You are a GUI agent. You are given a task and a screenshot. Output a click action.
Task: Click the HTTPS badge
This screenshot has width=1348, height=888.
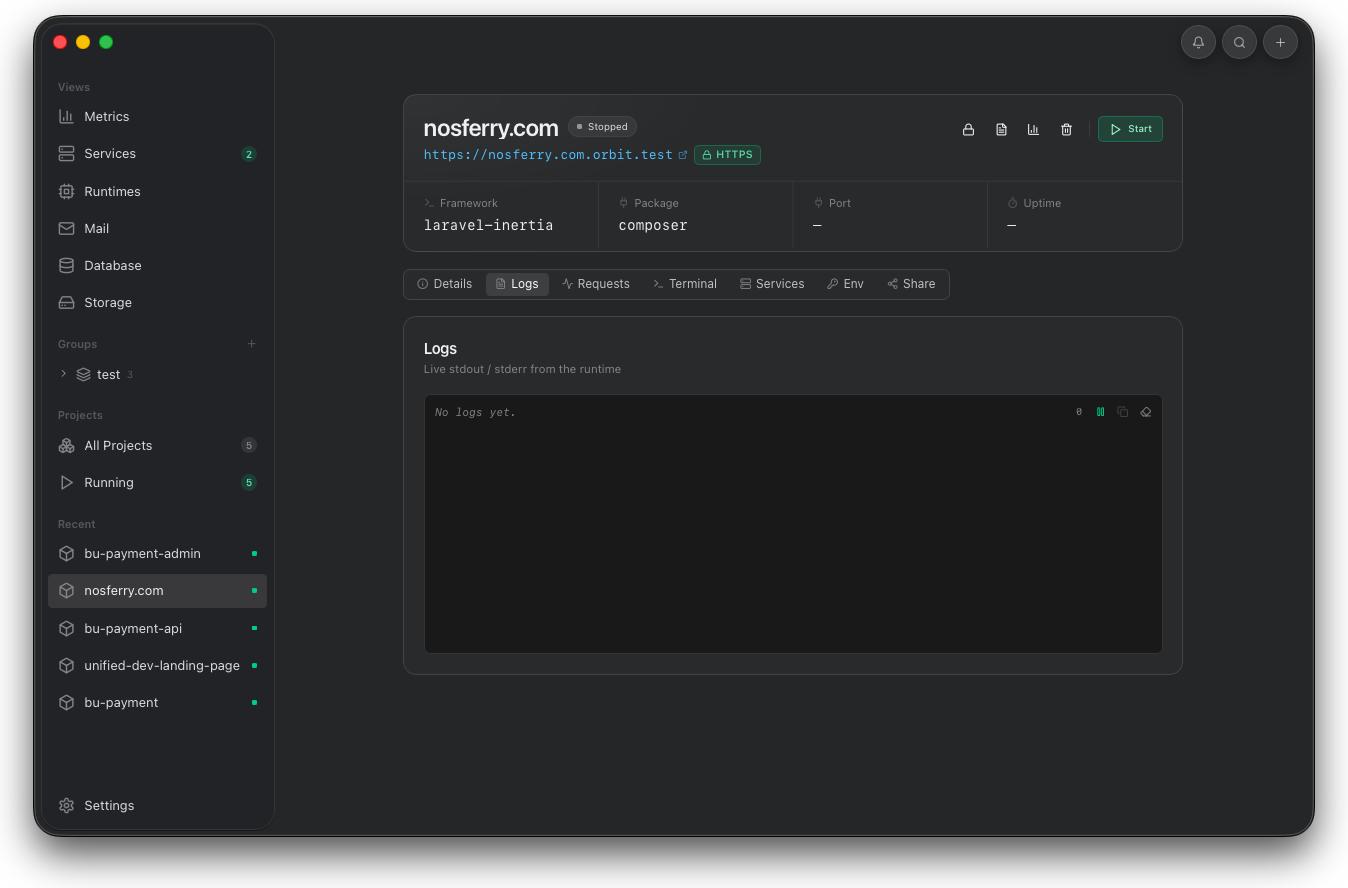click(727, 155)
